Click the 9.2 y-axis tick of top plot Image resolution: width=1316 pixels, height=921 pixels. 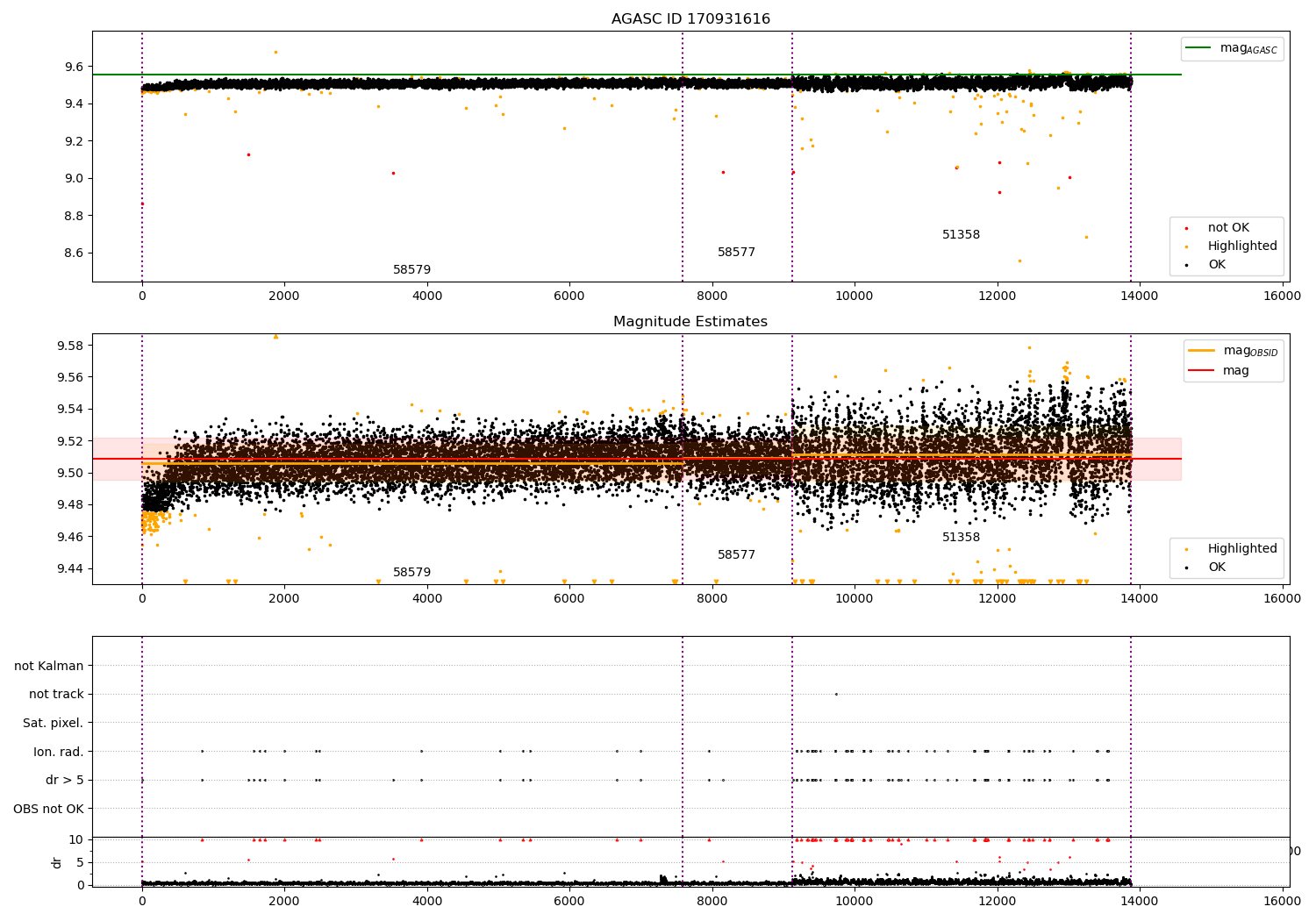74,141
